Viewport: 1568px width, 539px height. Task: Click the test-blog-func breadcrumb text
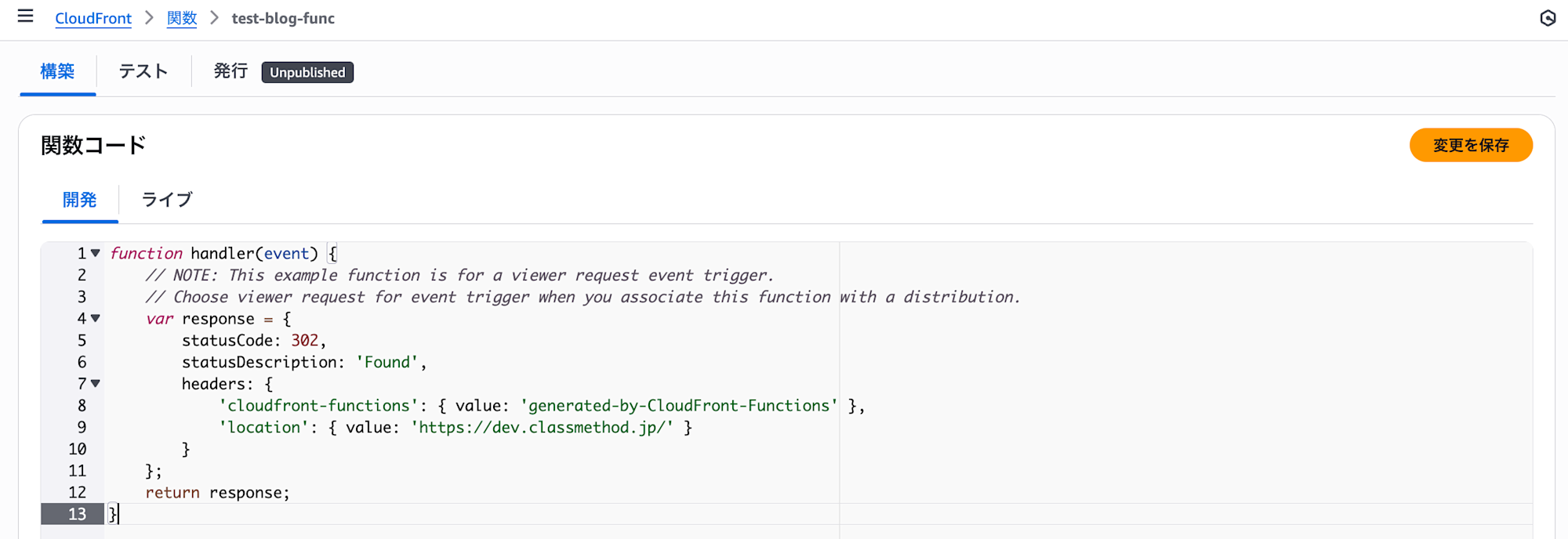pos(283,18)
